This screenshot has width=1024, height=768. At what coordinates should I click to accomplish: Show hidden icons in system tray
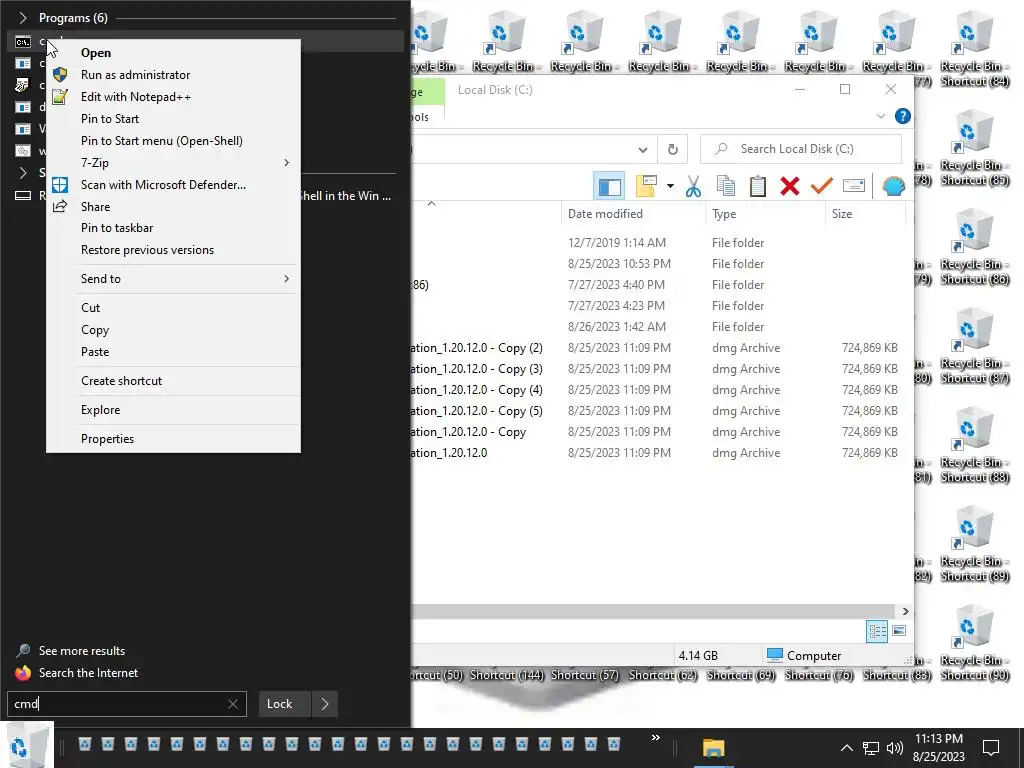(846, 748)
